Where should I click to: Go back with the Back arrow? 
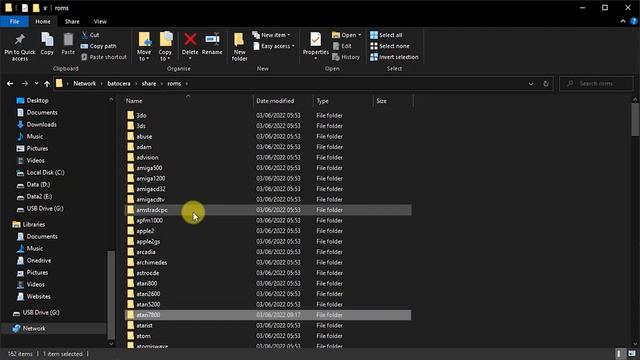10,84
